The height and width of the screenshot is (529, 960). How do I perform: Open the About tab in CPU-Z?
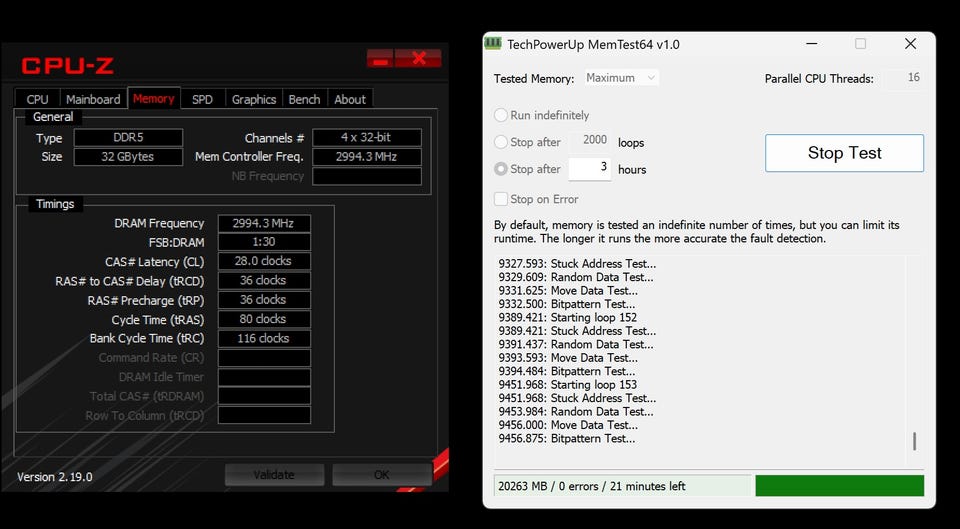[x=350, y=99]
